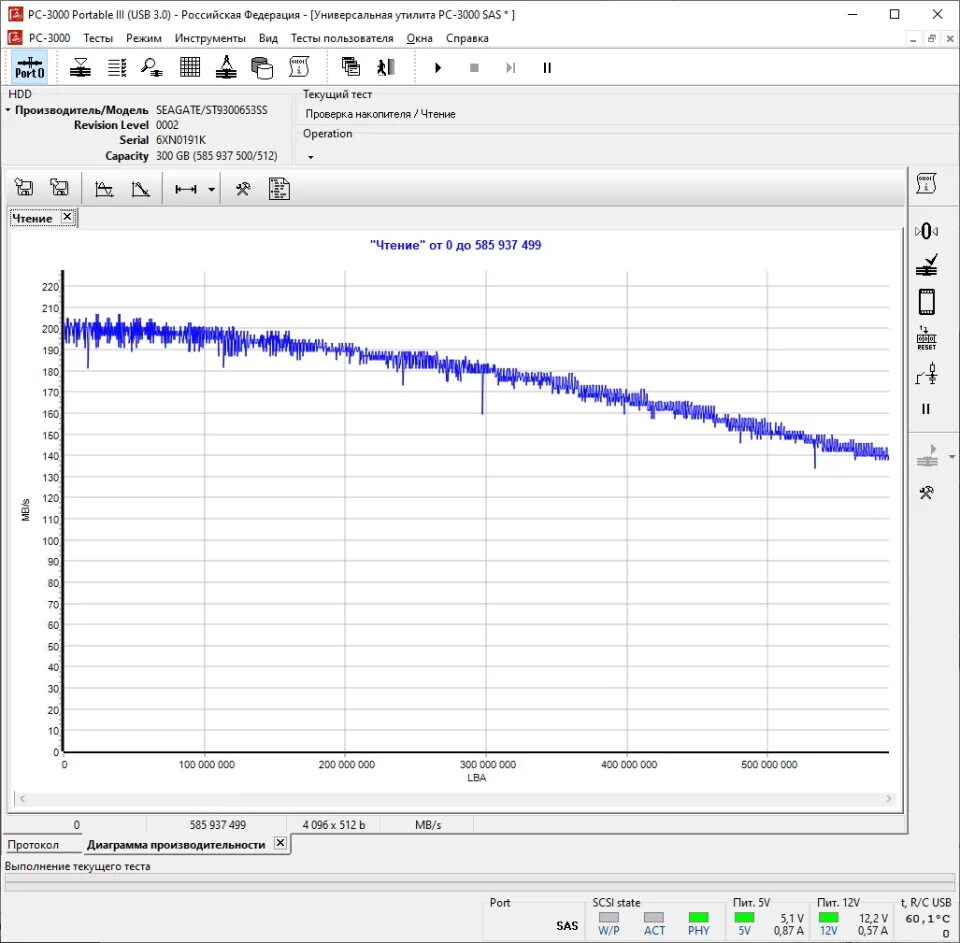Click the second disk chart icon
This screenshot has width=960, height=943.
point(59,187)
